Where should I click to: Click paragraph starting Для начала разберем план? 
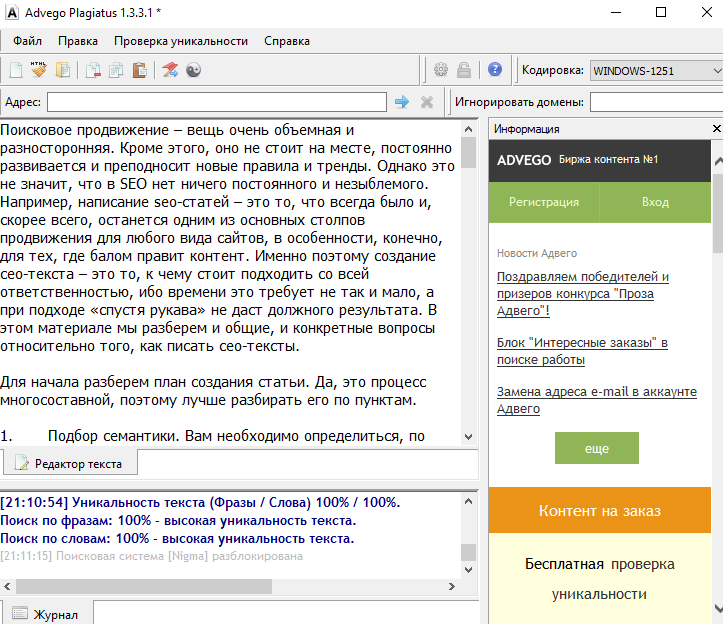(x=213, y=391)
